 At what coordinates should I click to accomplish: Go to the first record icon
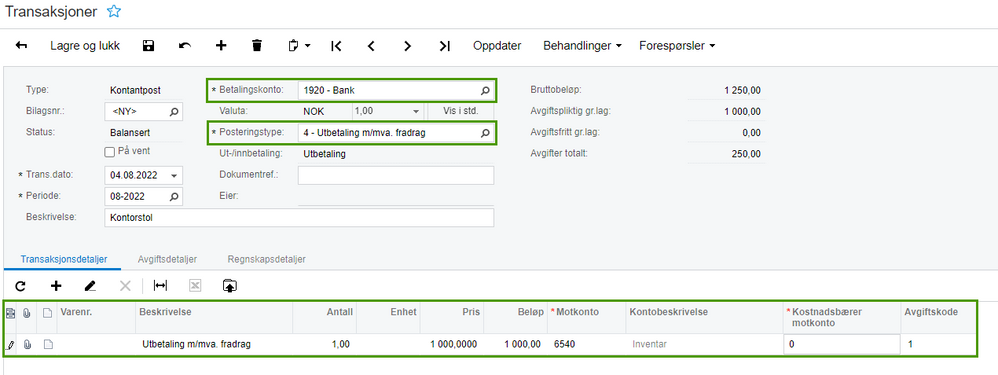pos(337,45)
